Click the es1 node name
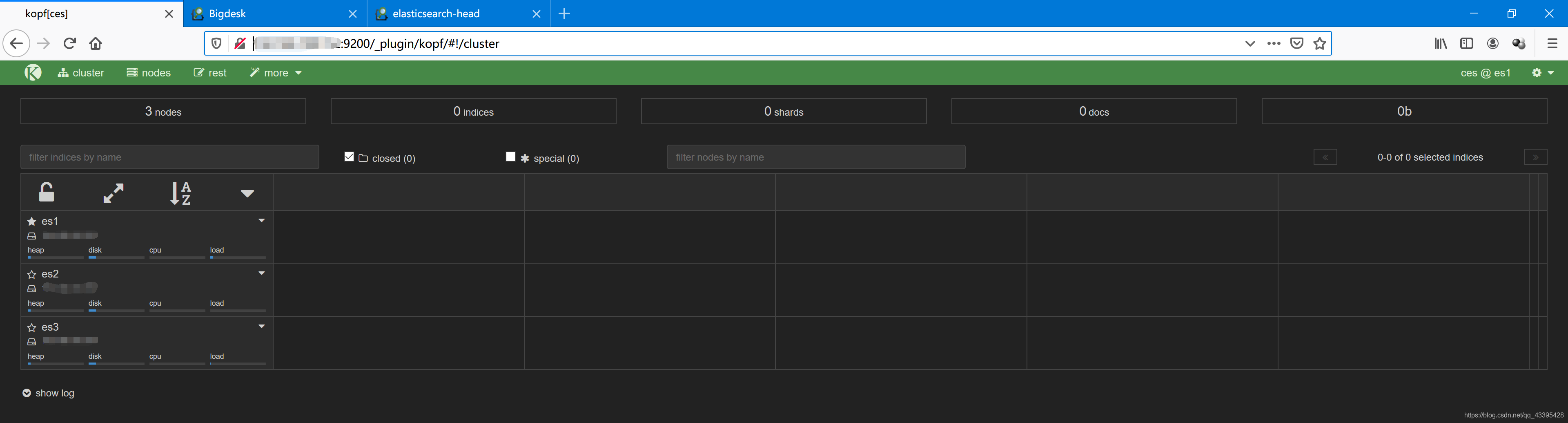Viewport: 1568px width, 423px height. pyautogui.click(x=50, y=221)
